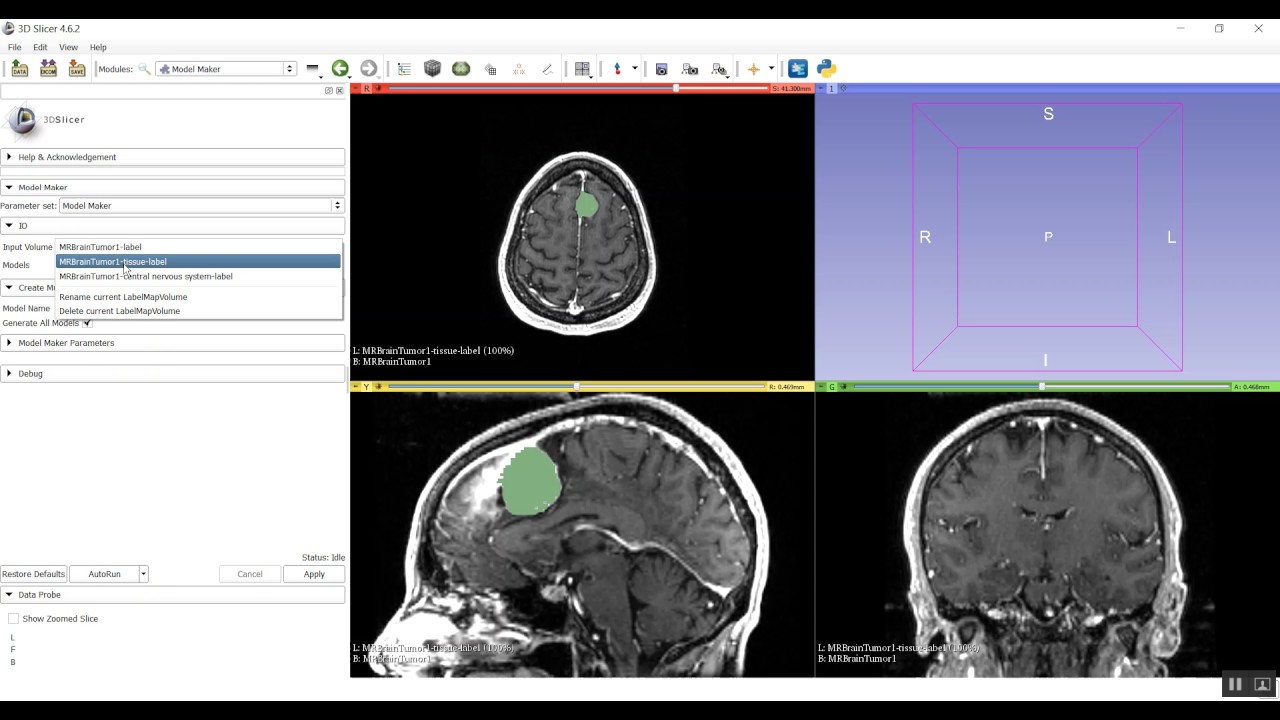Expand Help & Acknowledgement section
1280x720 pixels.
(172, 157)
